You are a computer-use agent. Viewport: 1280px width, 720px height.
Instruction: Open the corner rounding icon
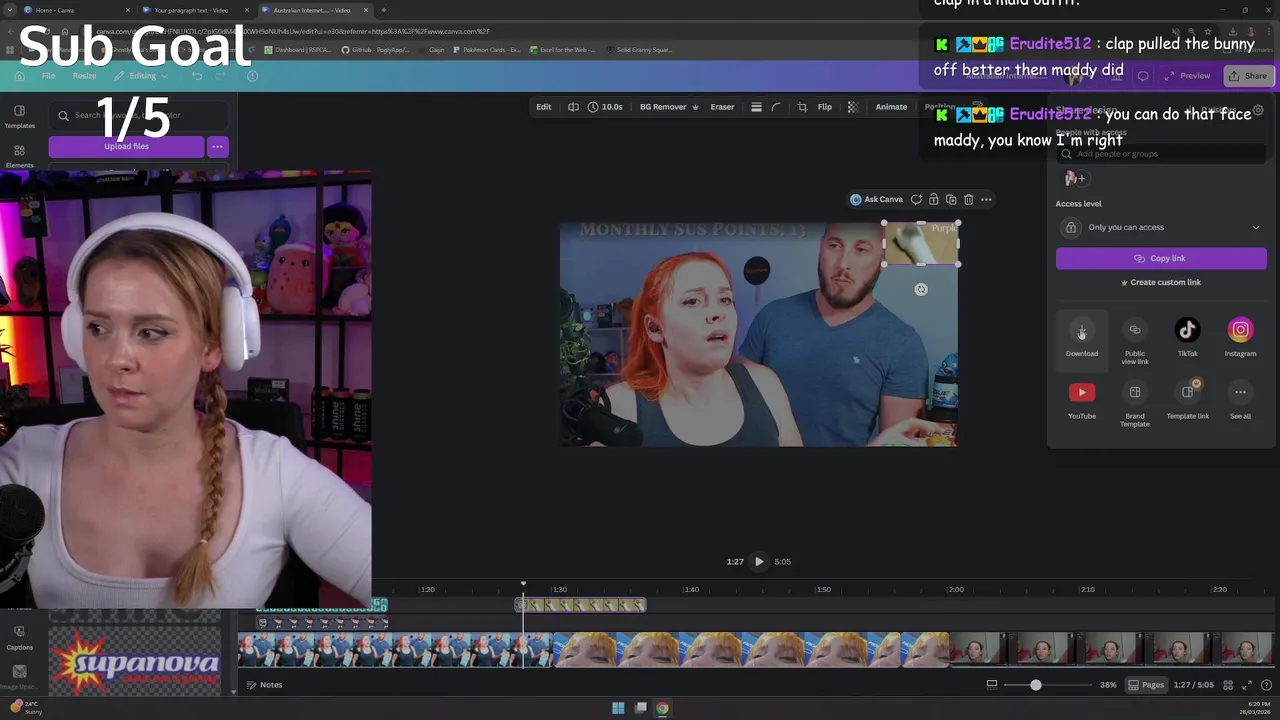(x=775, y=107)
